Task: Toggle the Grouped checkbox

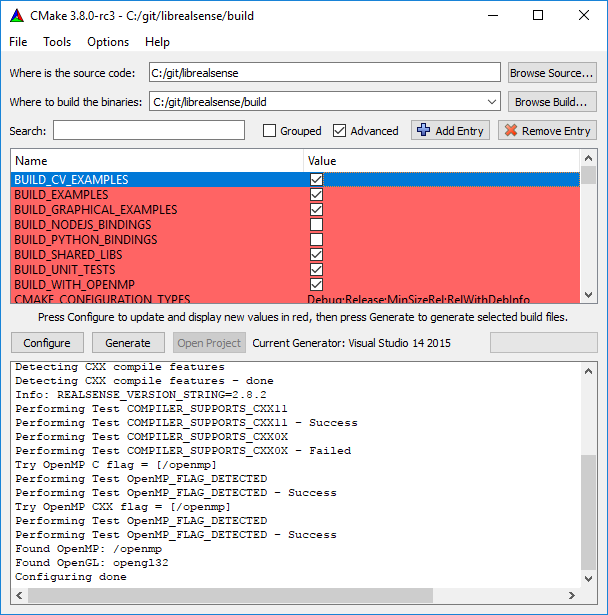Action: 269,131
